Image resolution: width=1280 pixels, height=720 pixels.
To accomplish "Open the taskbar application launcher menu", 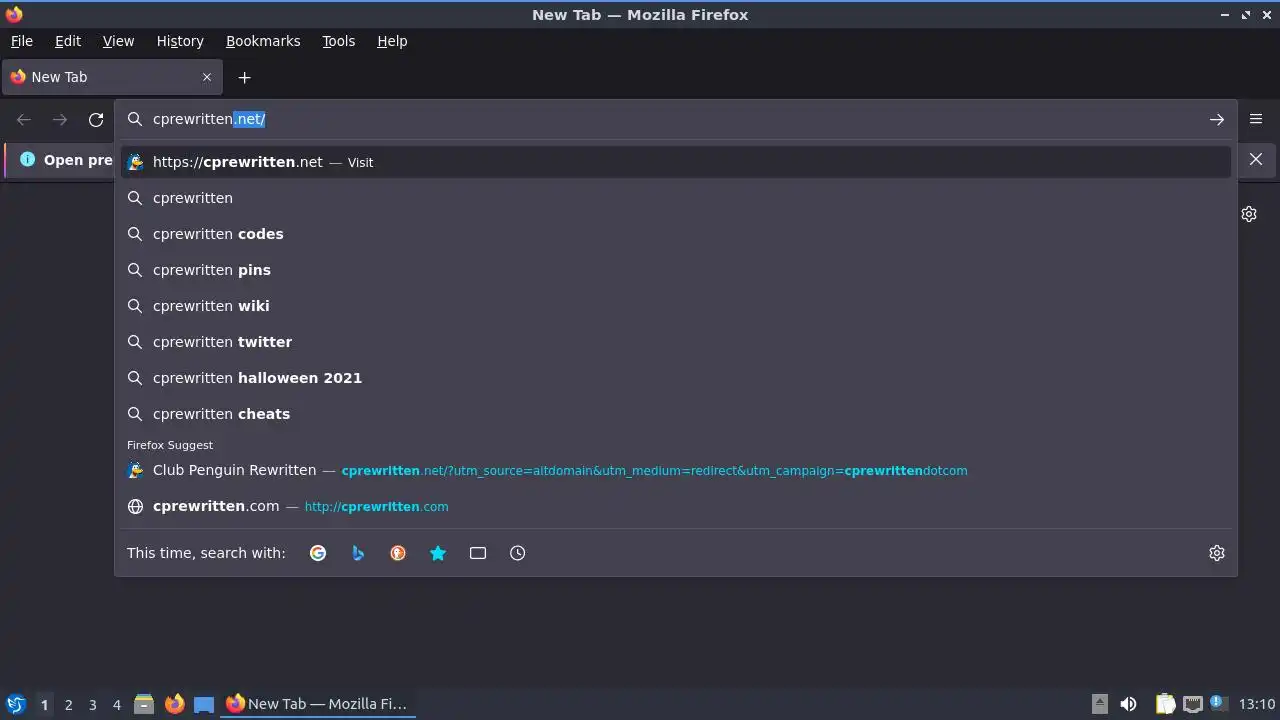I will (x=15, y=704).
